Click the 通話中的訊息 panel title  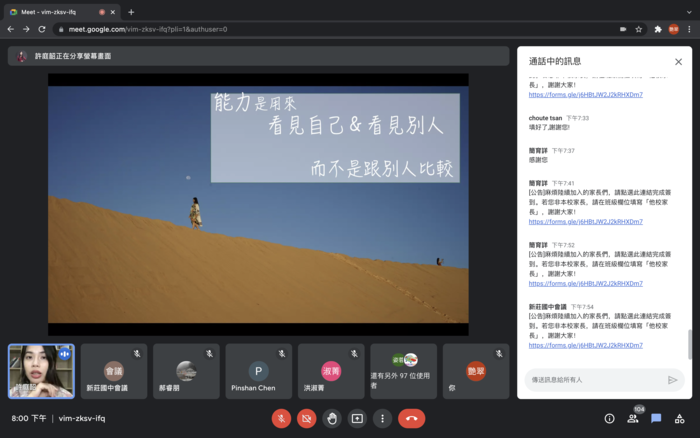tap(555, 61)
